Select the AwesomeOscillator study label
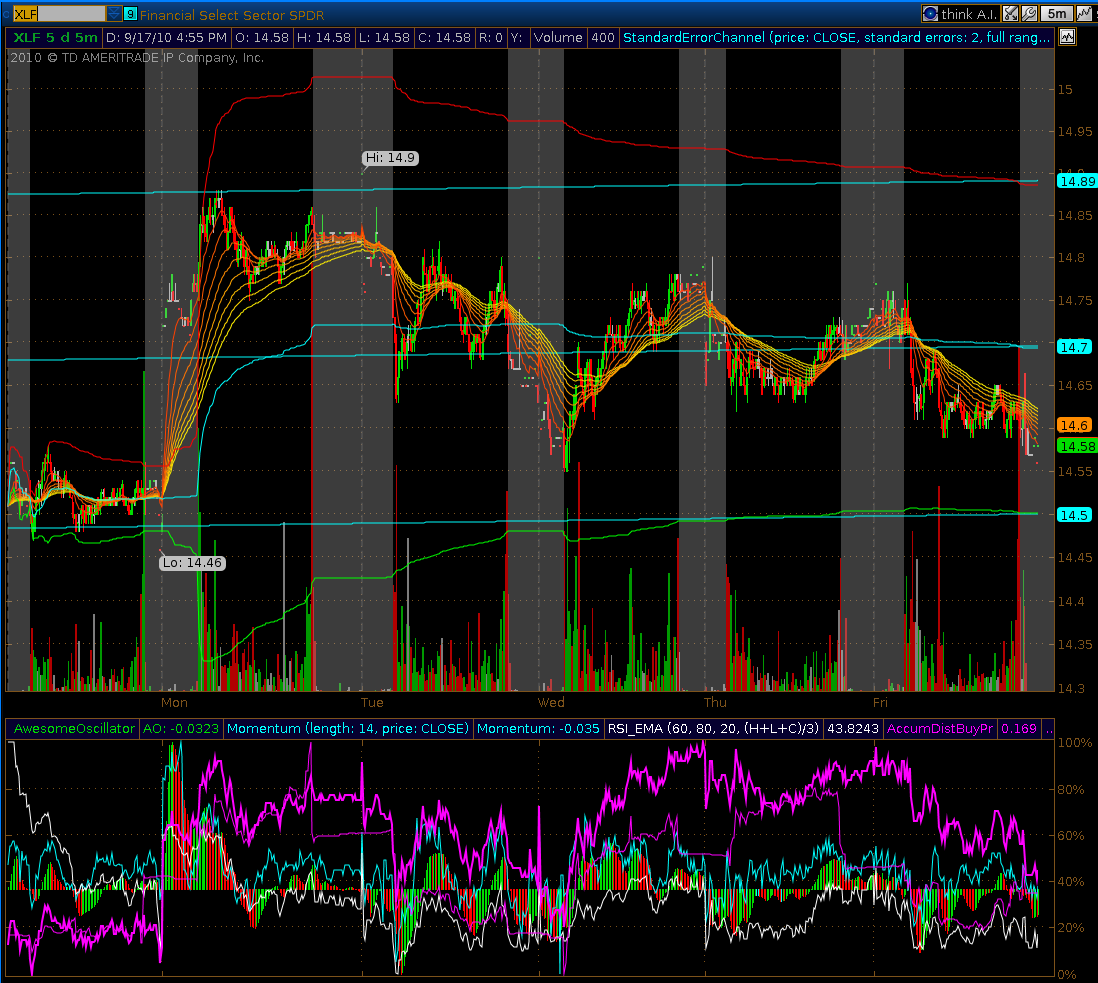This screenshot has width=1098, height=983. click(74, 728)
